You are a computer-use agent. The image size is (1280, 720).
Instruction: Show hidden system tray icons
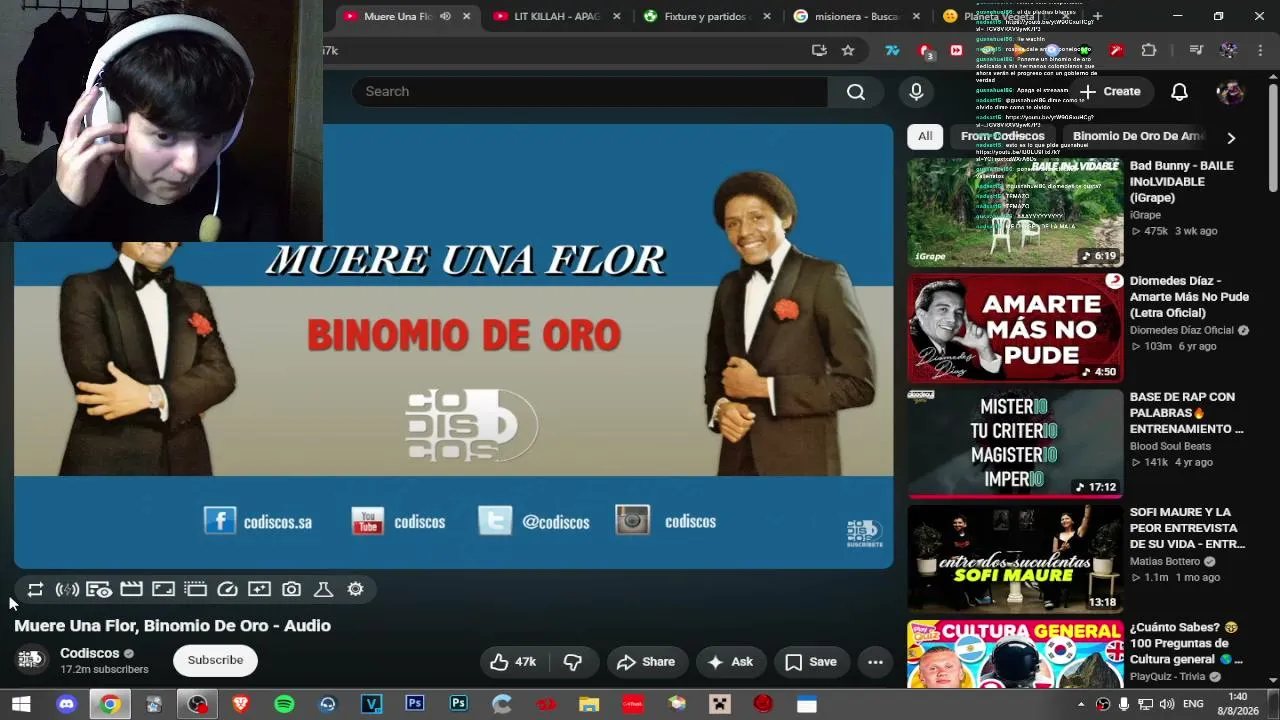[1081, 704]
